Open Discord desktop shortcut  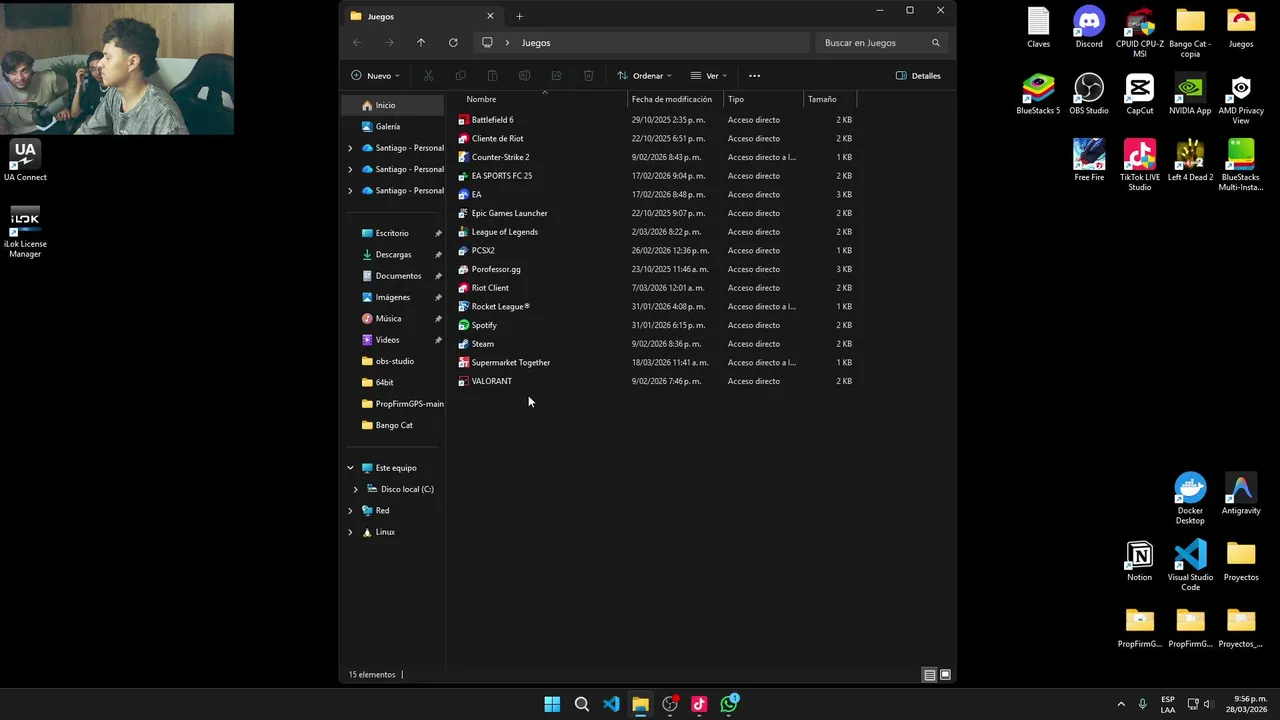1089,27
